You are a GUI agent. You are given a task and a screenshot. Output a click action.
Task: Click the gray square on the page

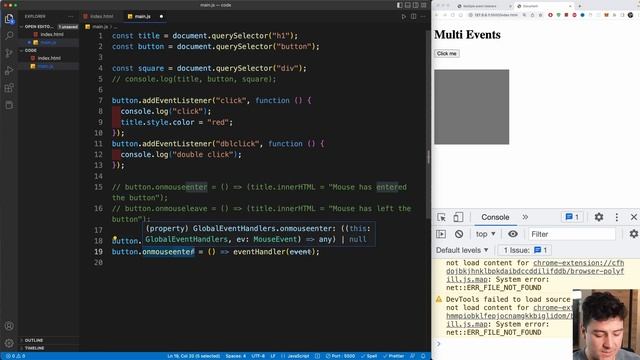(471, 107)
